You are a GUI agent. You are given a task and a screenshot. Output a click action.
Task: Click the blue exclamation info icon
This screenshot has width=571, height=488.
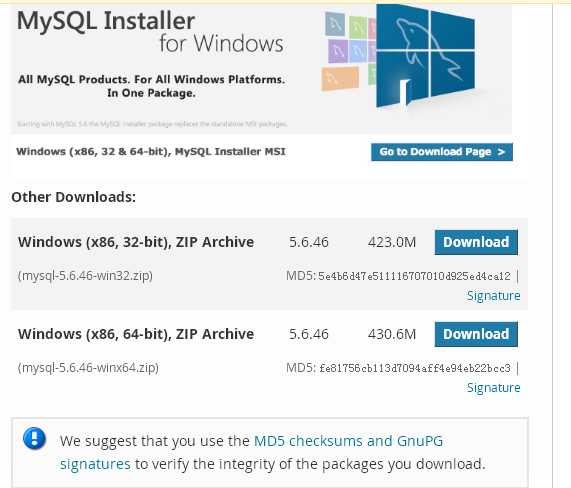click(x=34, y=438)
